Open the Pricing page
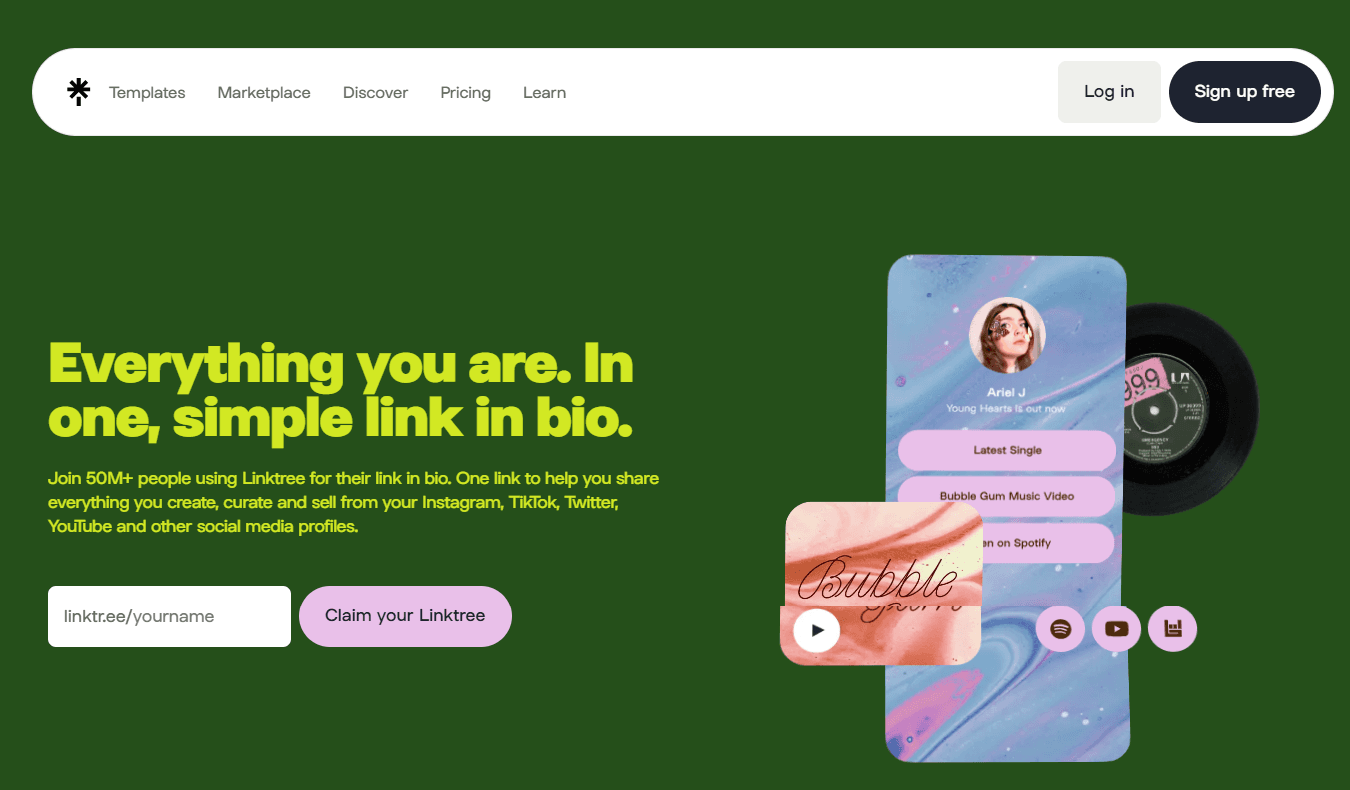The width and height of the screenshot is (1350, 790). [x=465, y=92]
